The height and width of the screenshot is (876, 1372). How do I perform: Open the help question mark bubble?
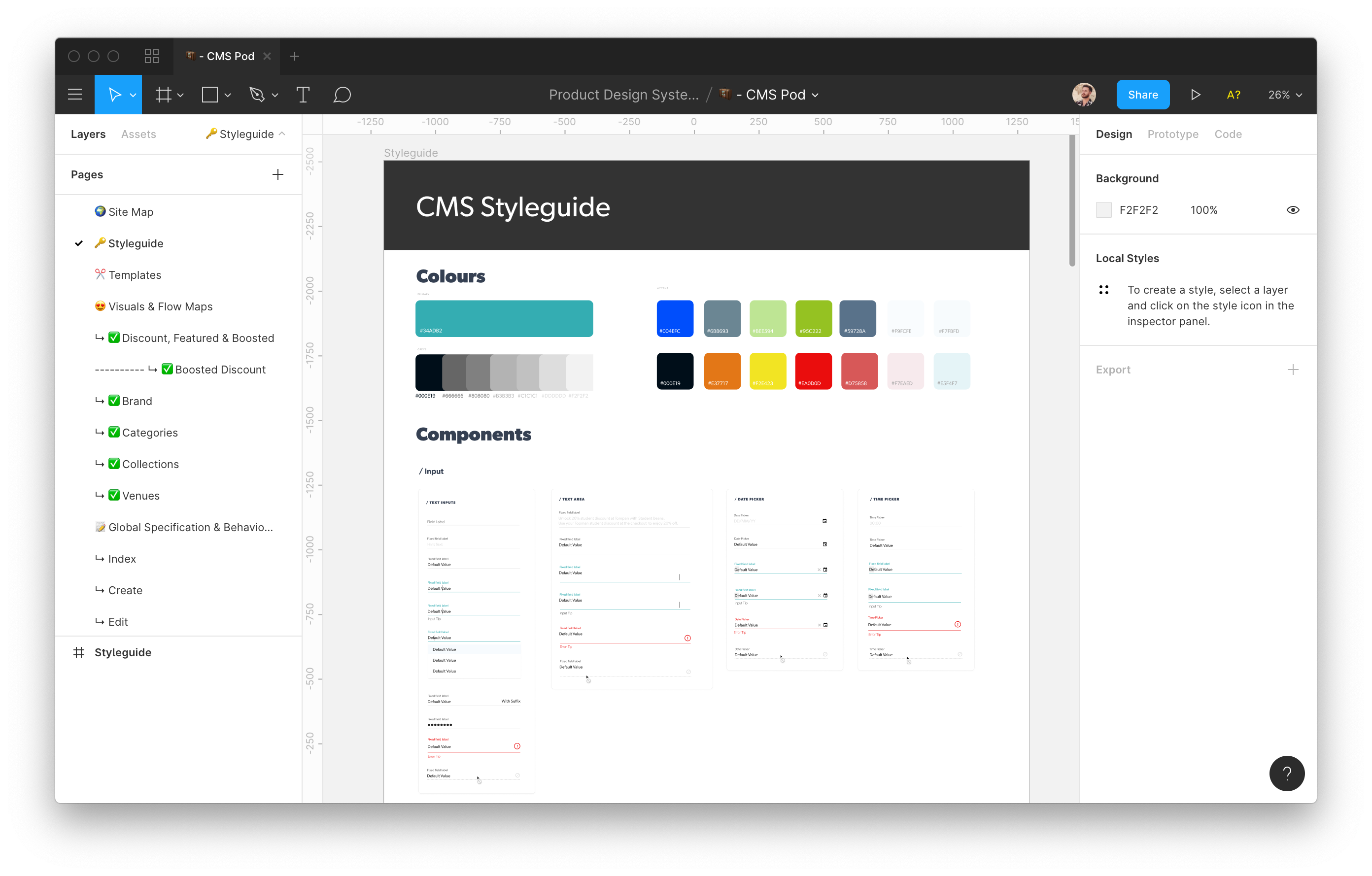[x=1287, y=774]
